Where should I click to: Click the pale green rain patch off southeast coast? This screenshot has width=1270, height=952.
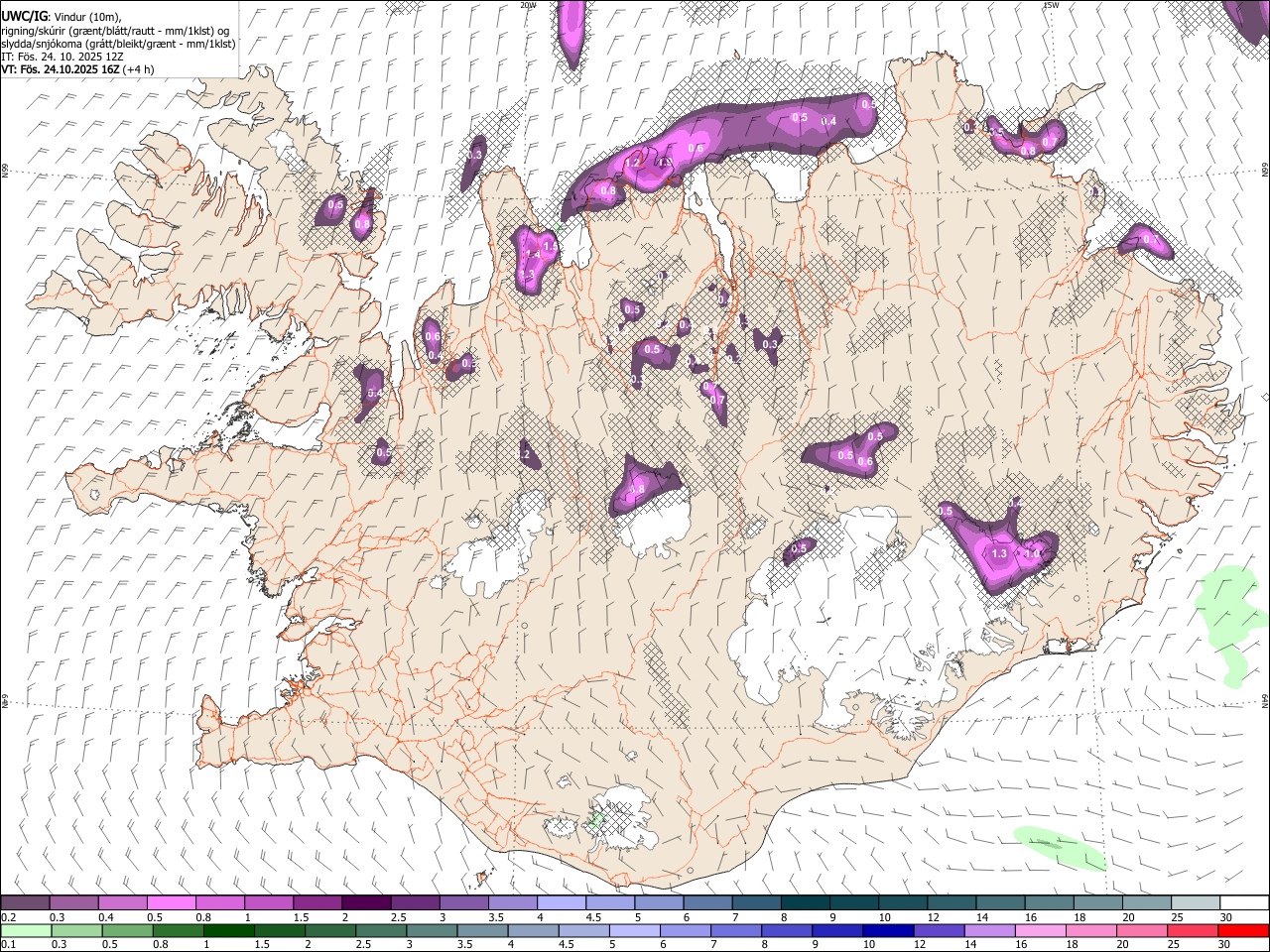coord(1060,848)
